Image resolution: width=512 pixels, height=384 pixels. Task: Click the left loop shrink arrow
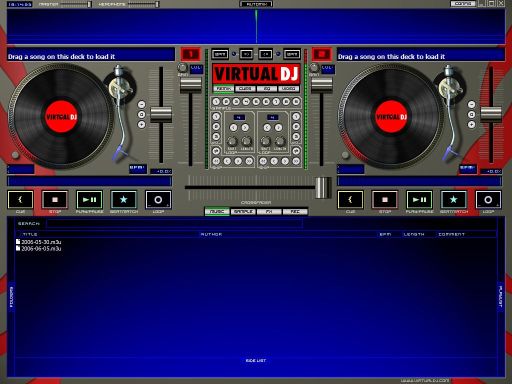click(x=234, y=127)
